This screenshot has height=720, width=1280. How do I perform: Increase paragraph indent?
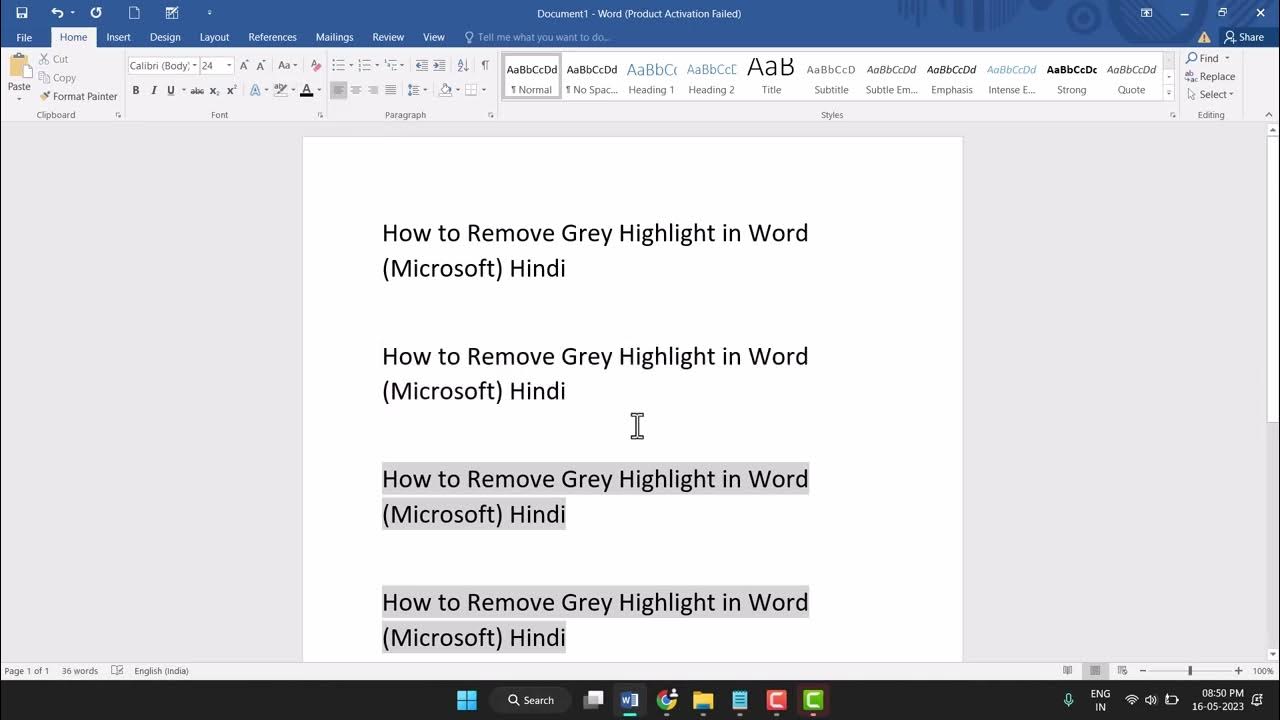439,65
